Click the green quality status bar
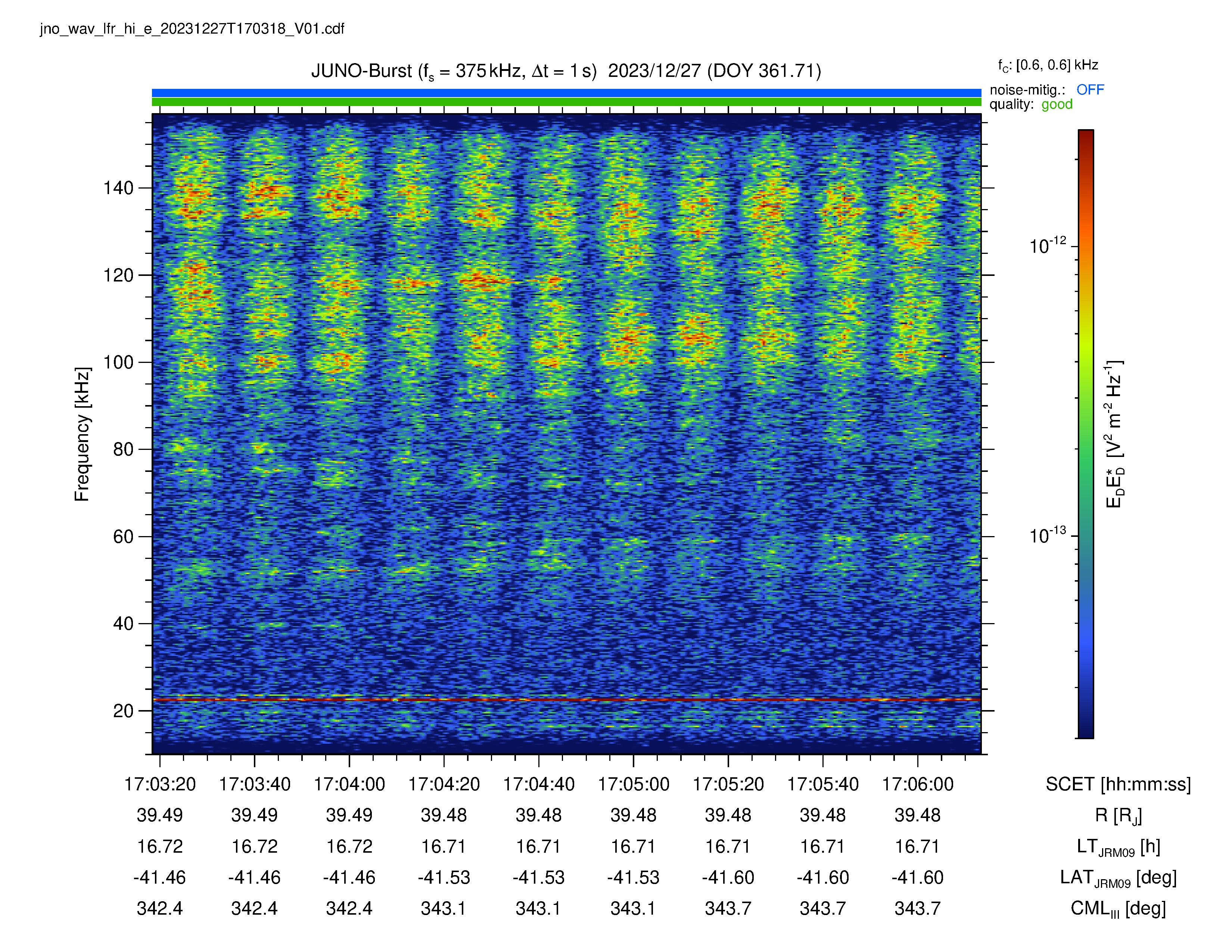 click(x=566, y=102)
